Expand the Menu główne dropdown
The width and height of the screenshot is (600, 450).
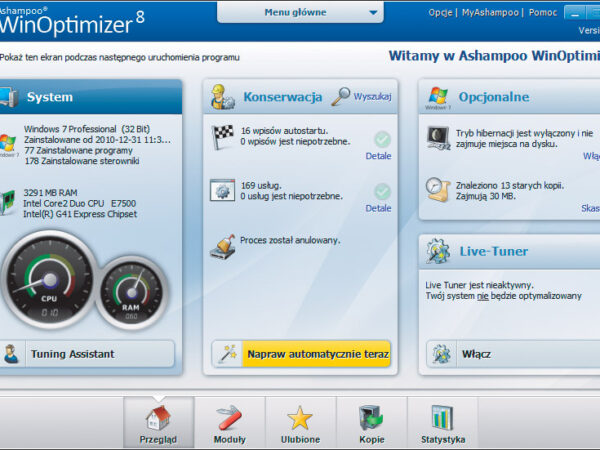(x=300, y=12)
